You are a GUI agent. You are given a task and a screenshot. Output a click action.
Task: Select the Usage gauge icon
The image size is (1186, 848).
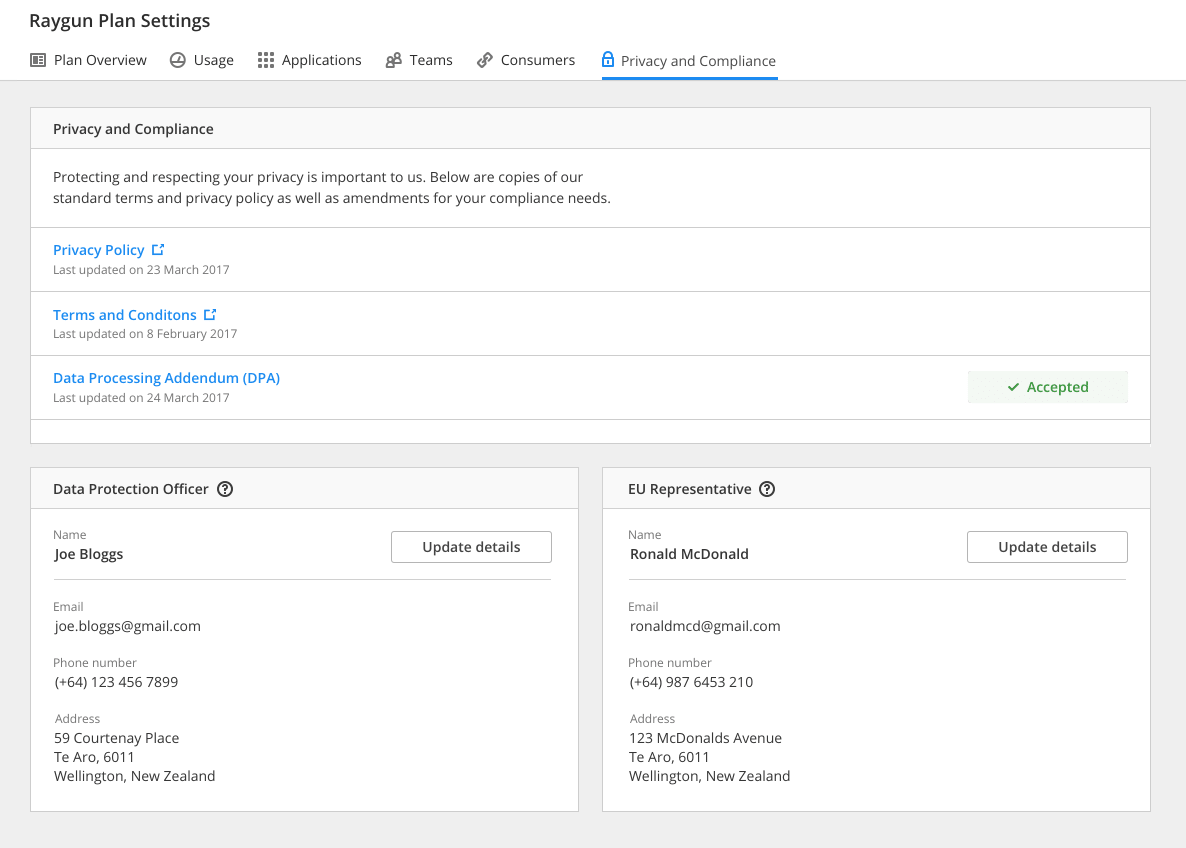177,60
